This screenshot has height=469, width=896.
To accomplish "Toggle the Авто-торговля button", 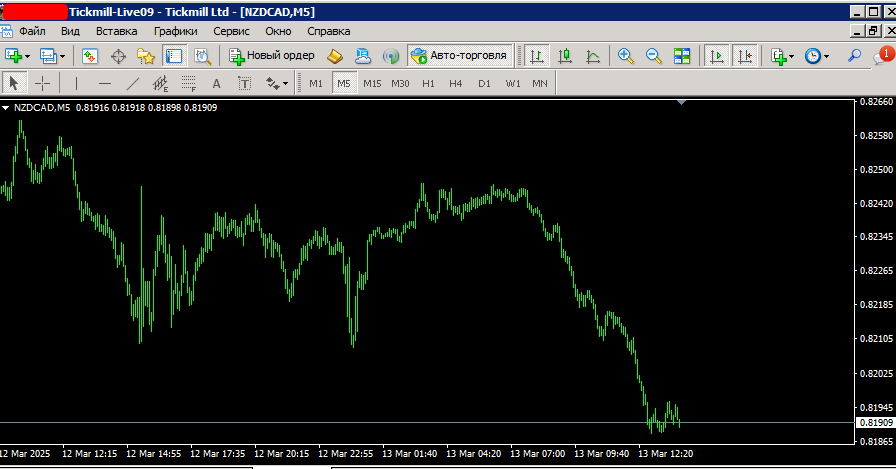I will coord(459,55).
